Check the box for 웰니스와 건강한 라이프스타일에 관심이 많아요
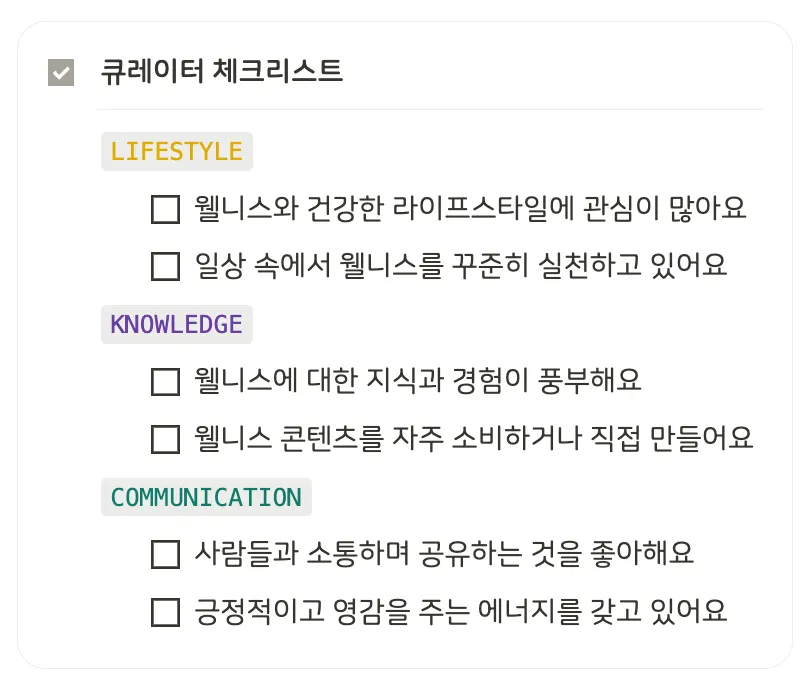The height and width of the screenshot is (688, 812). (166, 209)
